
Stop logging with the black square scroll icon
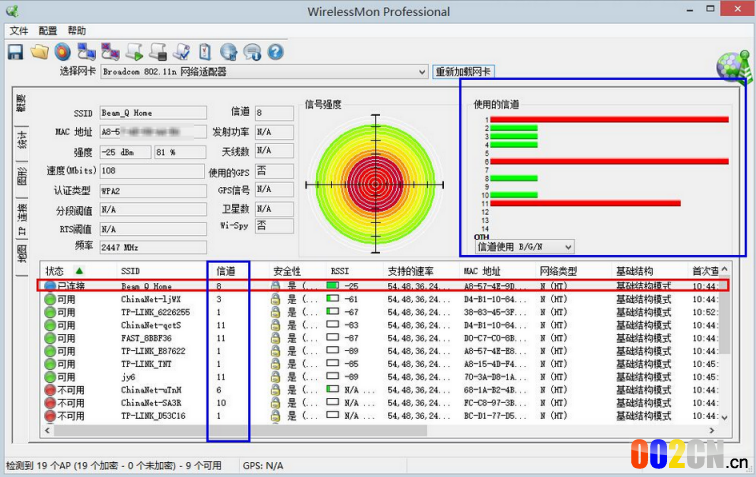click(158, 52)
